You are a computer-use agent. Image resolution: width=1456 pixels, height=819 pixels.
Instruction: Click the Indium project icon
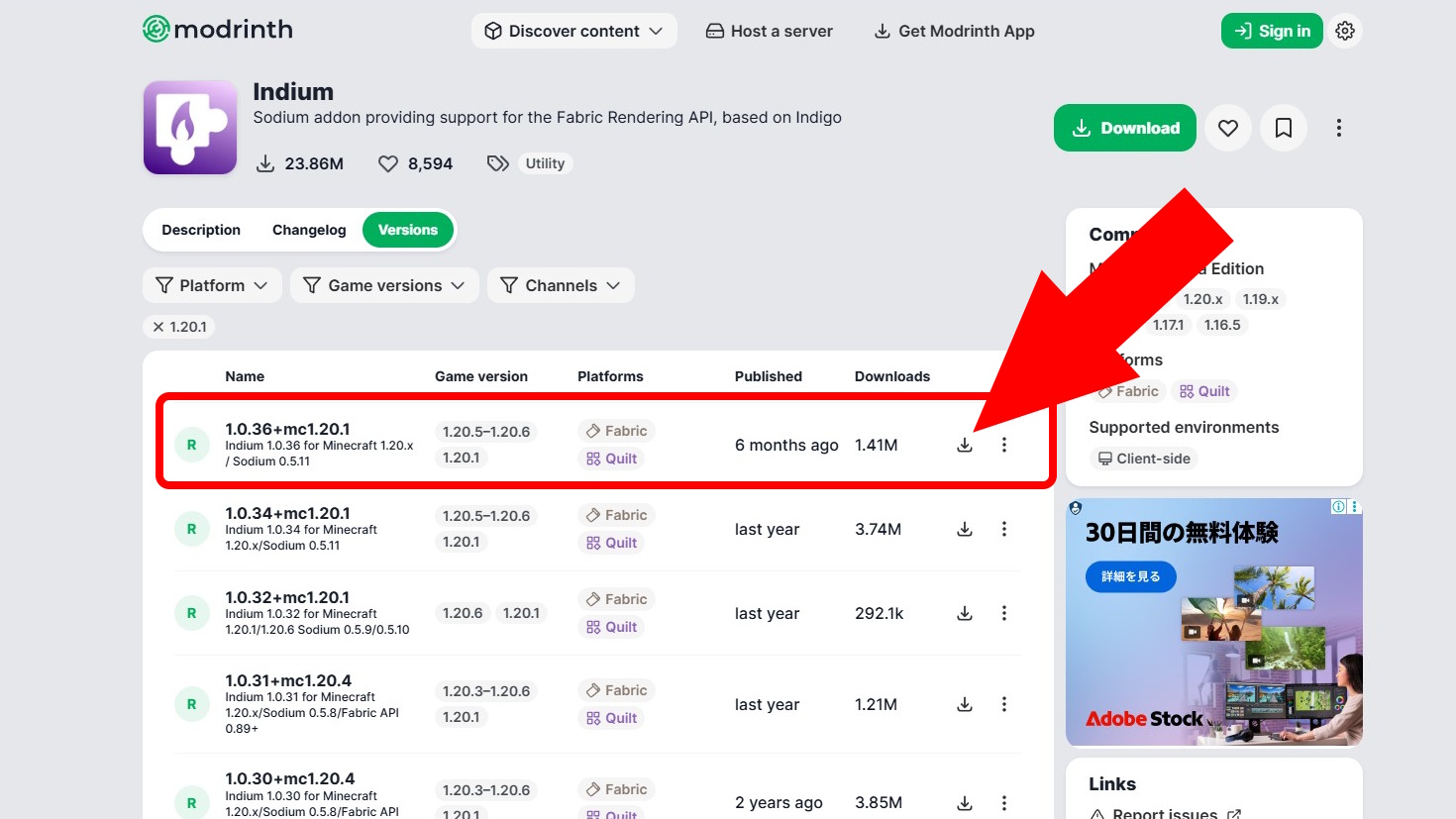tap(190, 128)
